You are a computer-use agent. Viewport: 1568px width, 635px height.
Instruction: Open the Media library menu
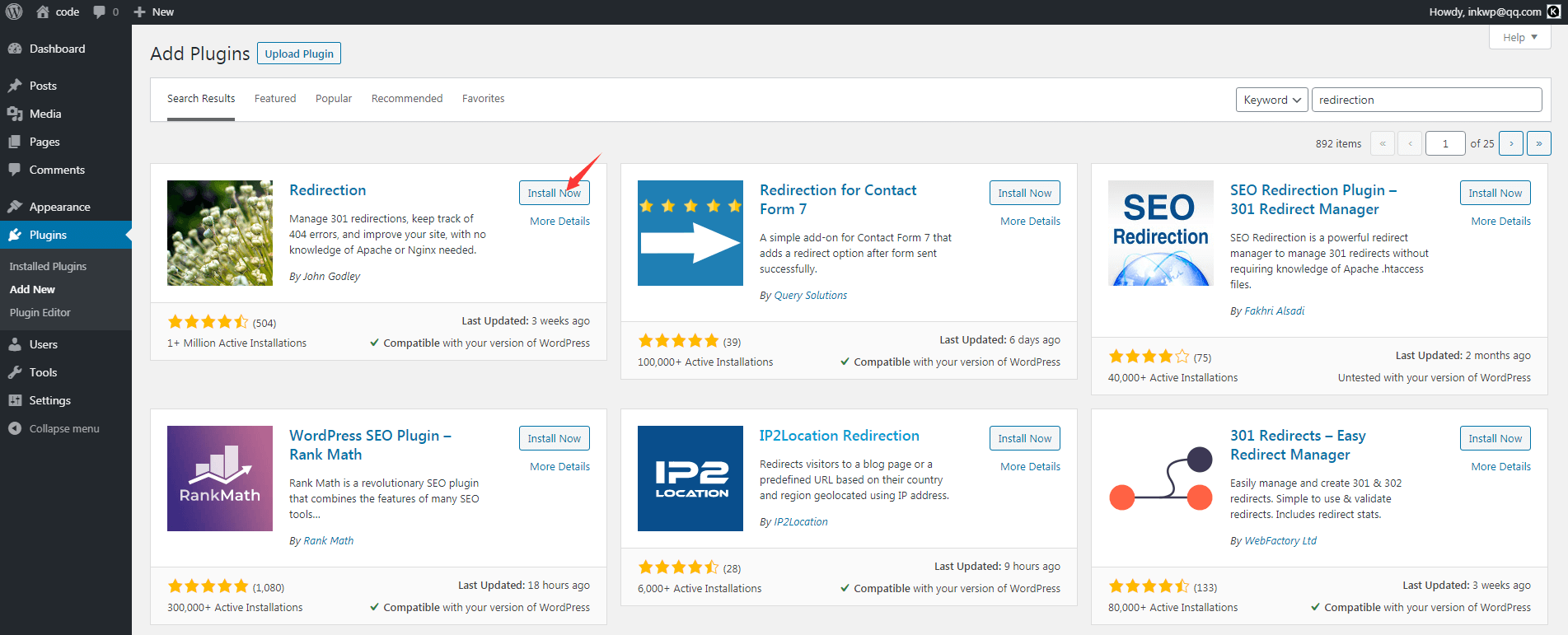point(45,114)
